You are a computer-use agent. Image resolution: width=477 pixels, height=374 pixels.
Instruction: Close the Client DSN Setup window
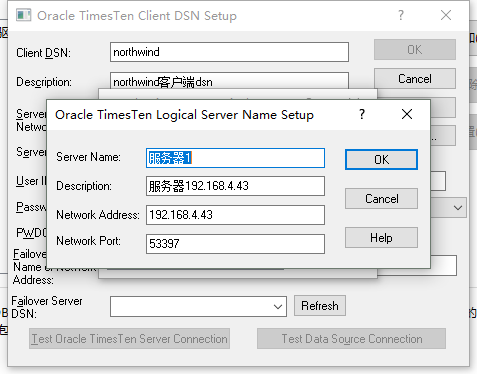click(446, 15)
